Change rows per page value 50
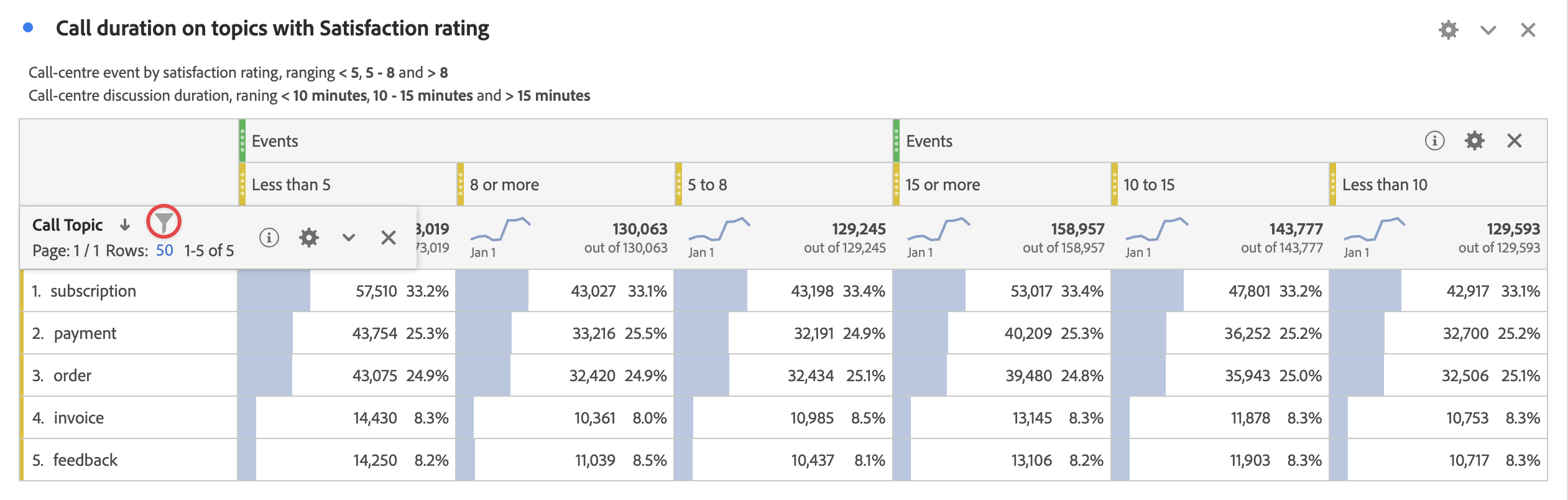1568x500 pixels. pos(164,251)
